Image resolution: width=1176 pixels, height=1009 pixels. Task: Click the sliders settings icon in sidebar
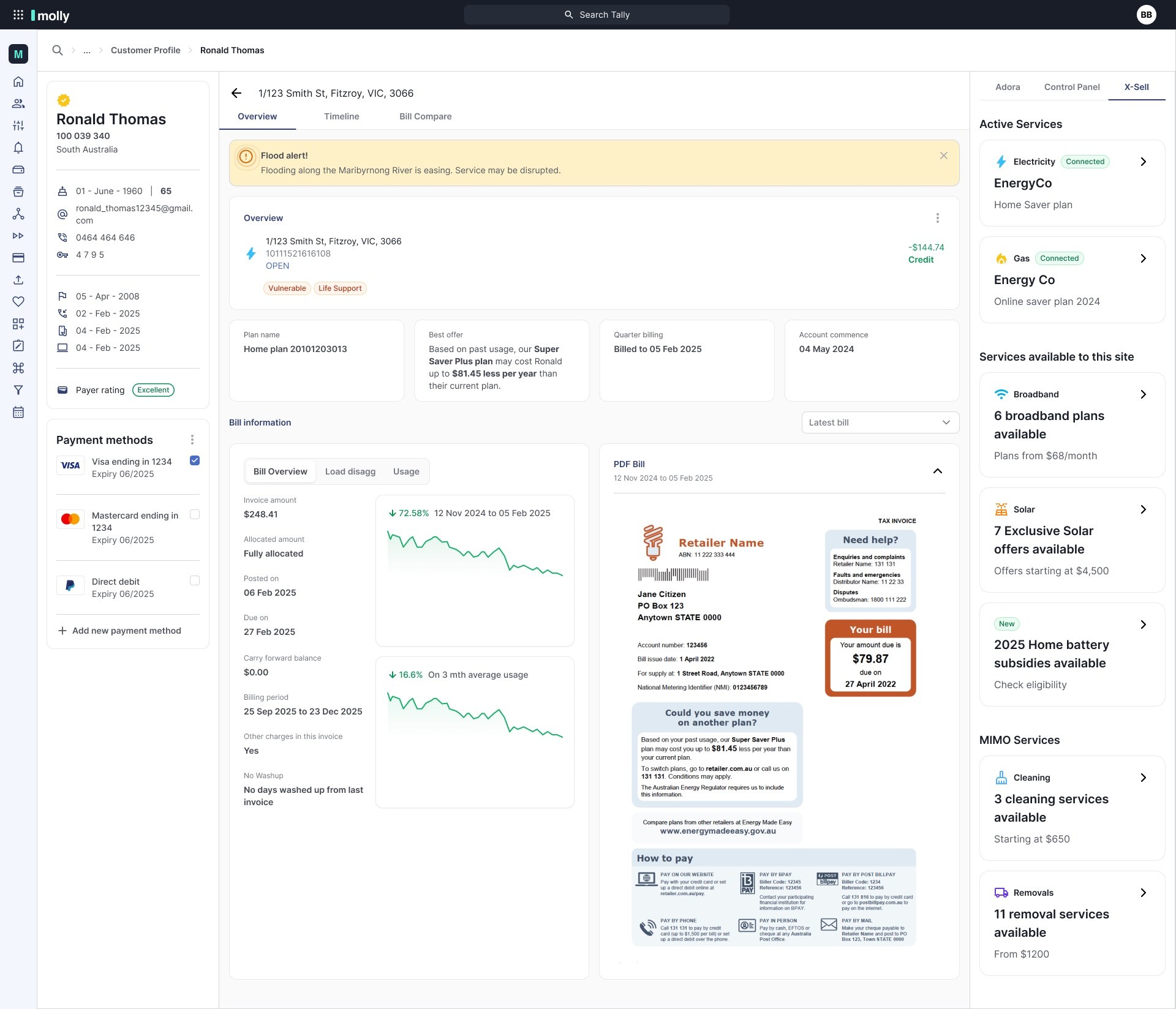coord(18,126)
